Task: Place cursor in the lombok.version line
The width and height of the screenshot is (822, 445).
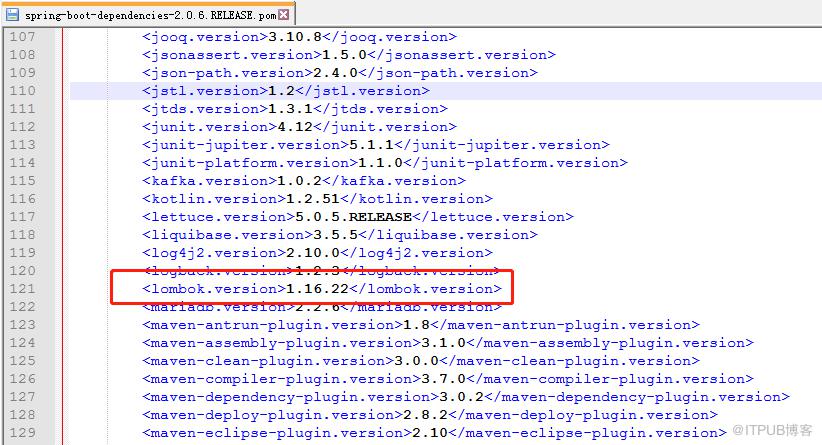Action: pyautogui.click(x=322, y=289)
